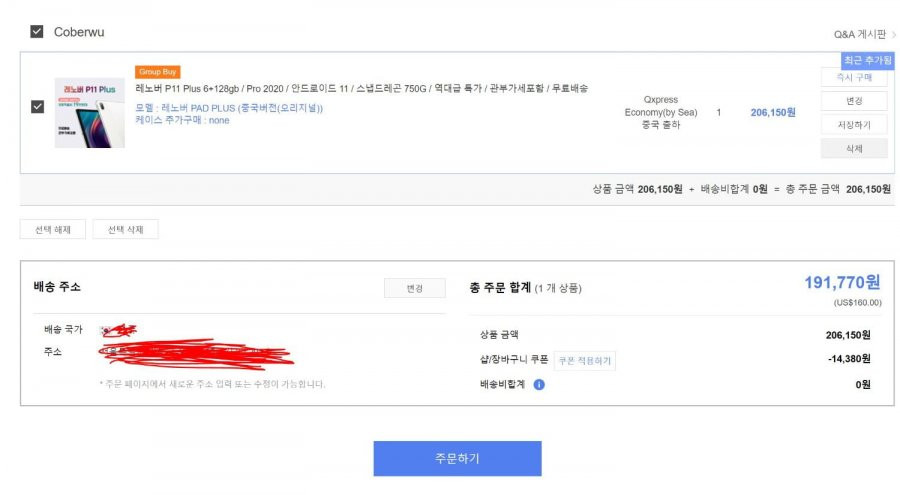
Task: Delete the item with 삭제 button
Action: click(854, 149)
